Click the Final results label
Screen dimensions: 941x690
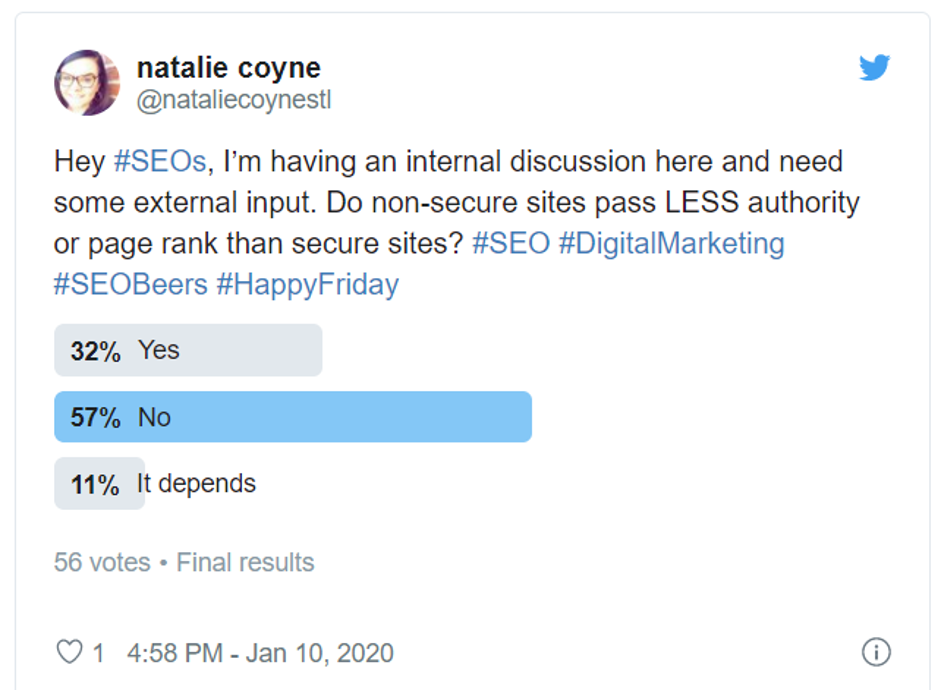pyautogui.click(x=245, y=562)
